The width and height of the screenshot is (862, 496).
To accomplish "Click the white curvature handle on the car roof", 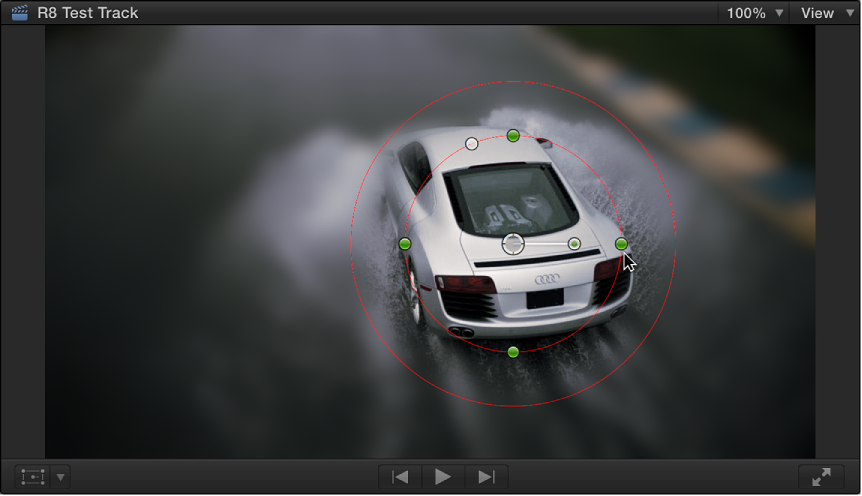I will [x=472, y=144].
